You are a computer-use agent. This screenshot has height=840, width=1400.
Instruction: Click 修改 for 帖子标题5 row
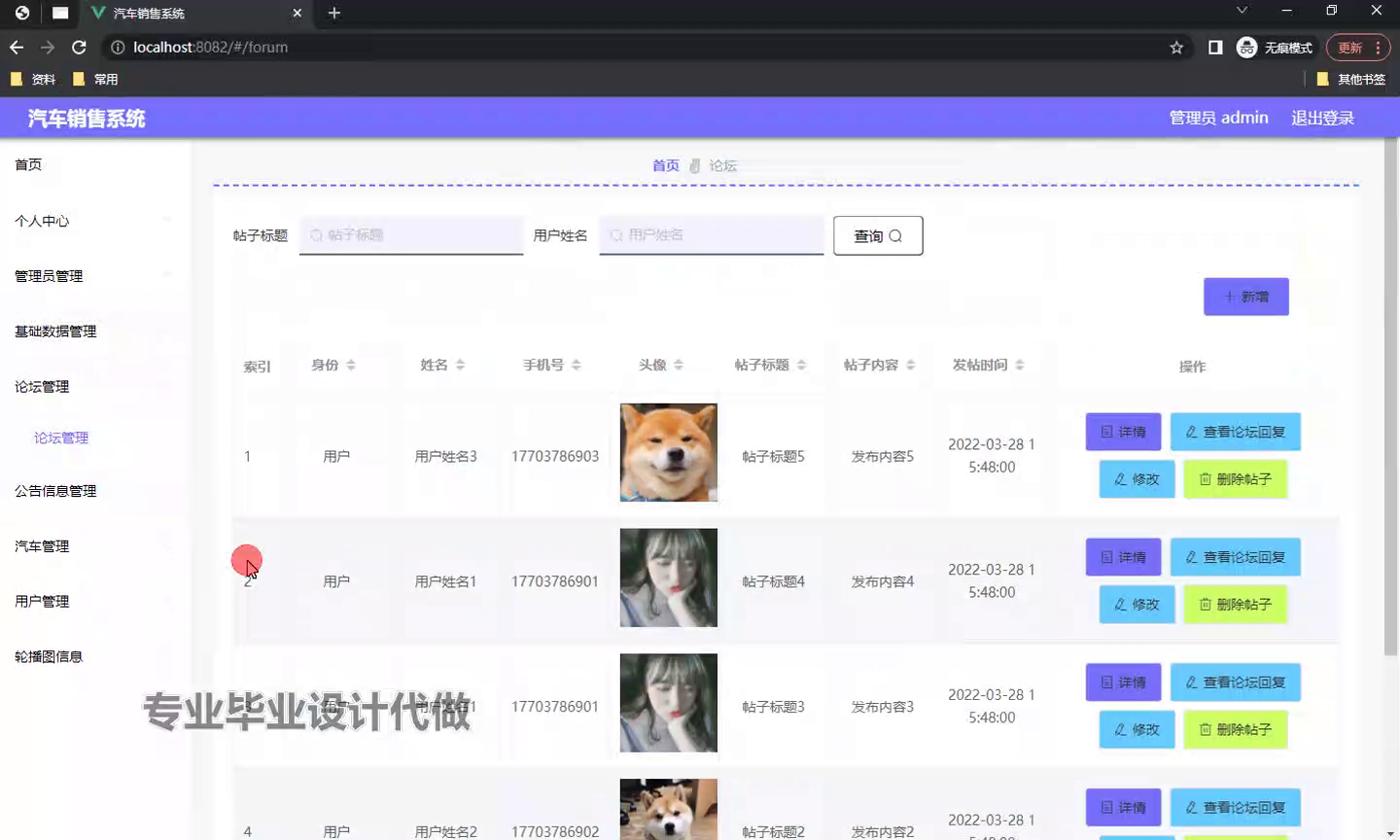(x=1137, y=479)
